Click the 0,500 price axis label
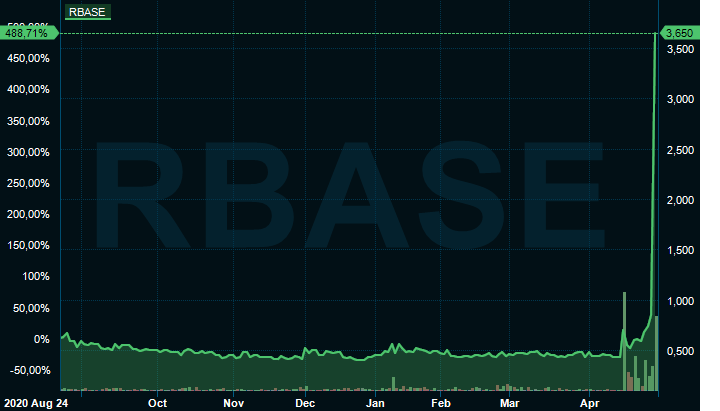Image resolution: width=720 pixels, height=411 pixels. coord(680,351)
